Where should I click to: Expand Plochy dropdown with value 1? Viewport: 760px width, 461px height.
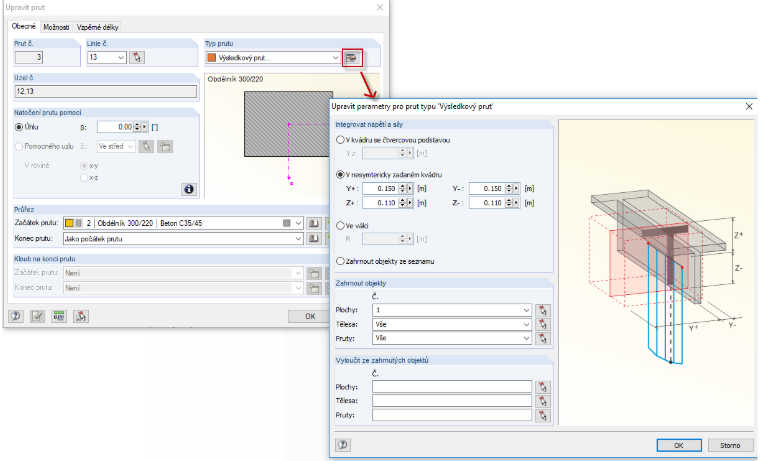(x=526, y=310)
